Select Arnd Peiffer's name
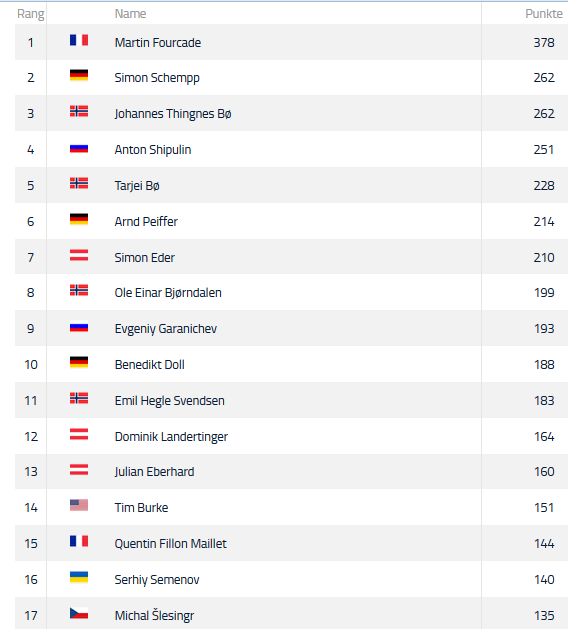Screen dimensions: 568x629 (146, 221)
